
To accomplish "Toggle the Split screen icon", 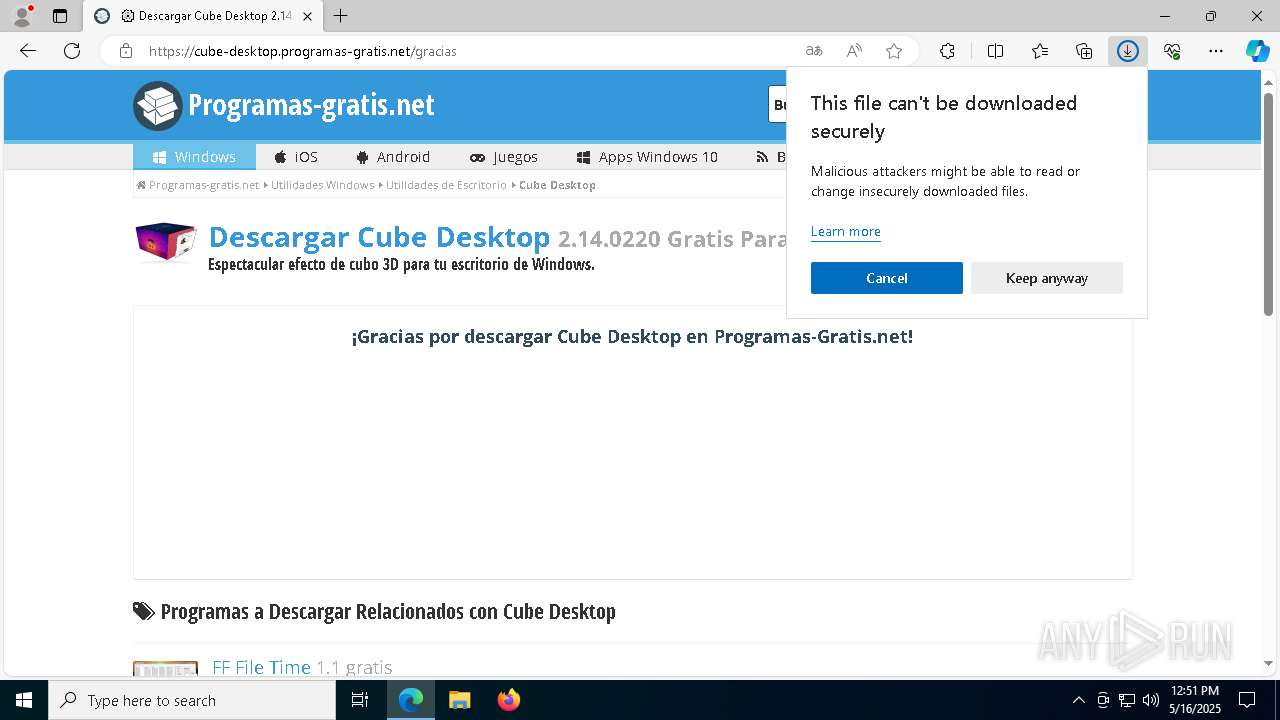I will click(x=995, y=51).
